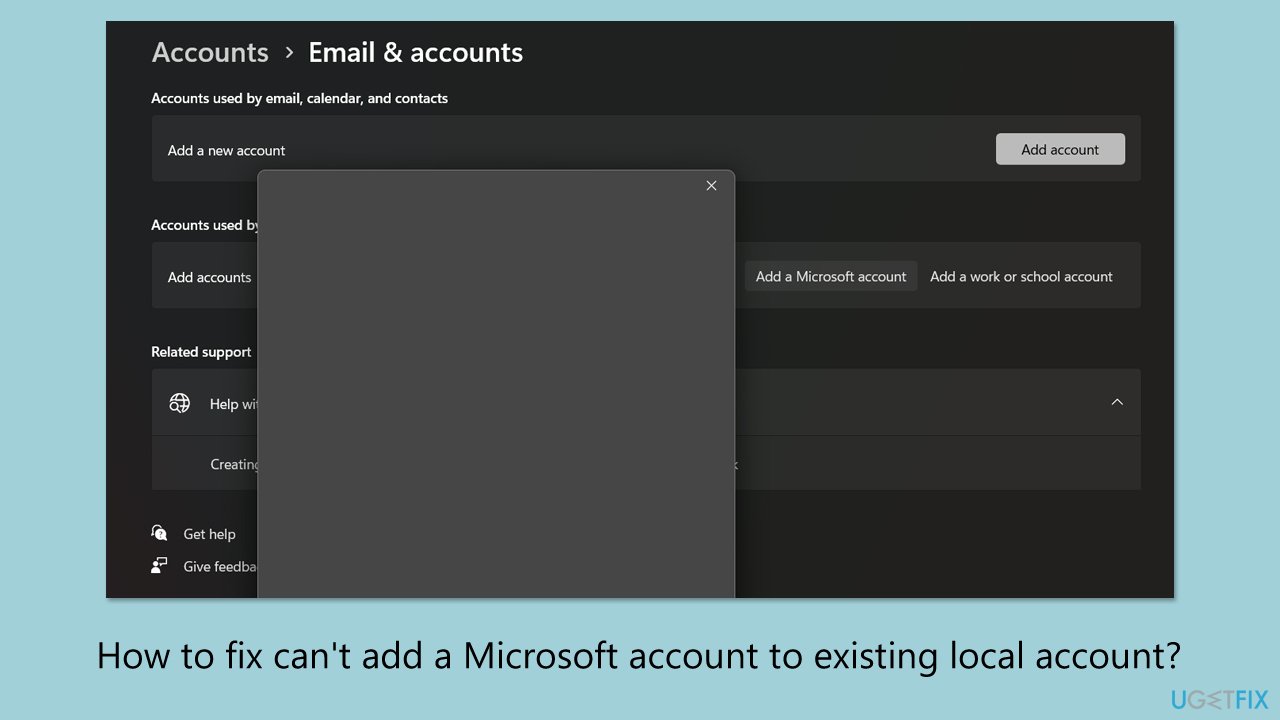Go back to Accounts breadcrumb

(x=210, y=52)
